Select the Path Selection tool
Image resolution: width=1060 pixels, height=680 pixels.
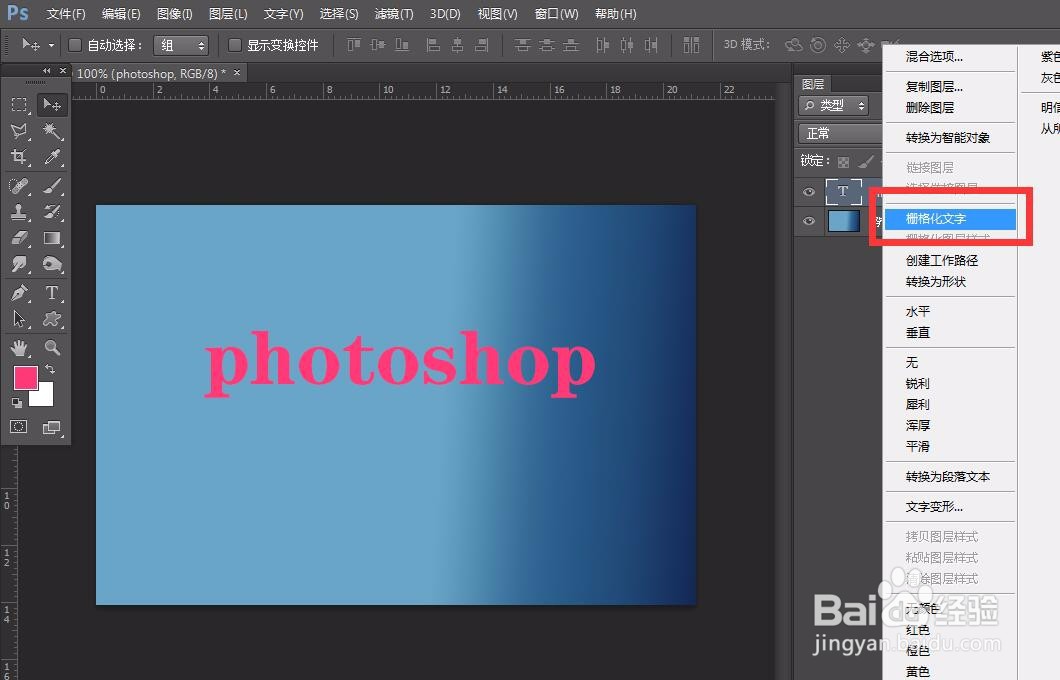(19, 319)
